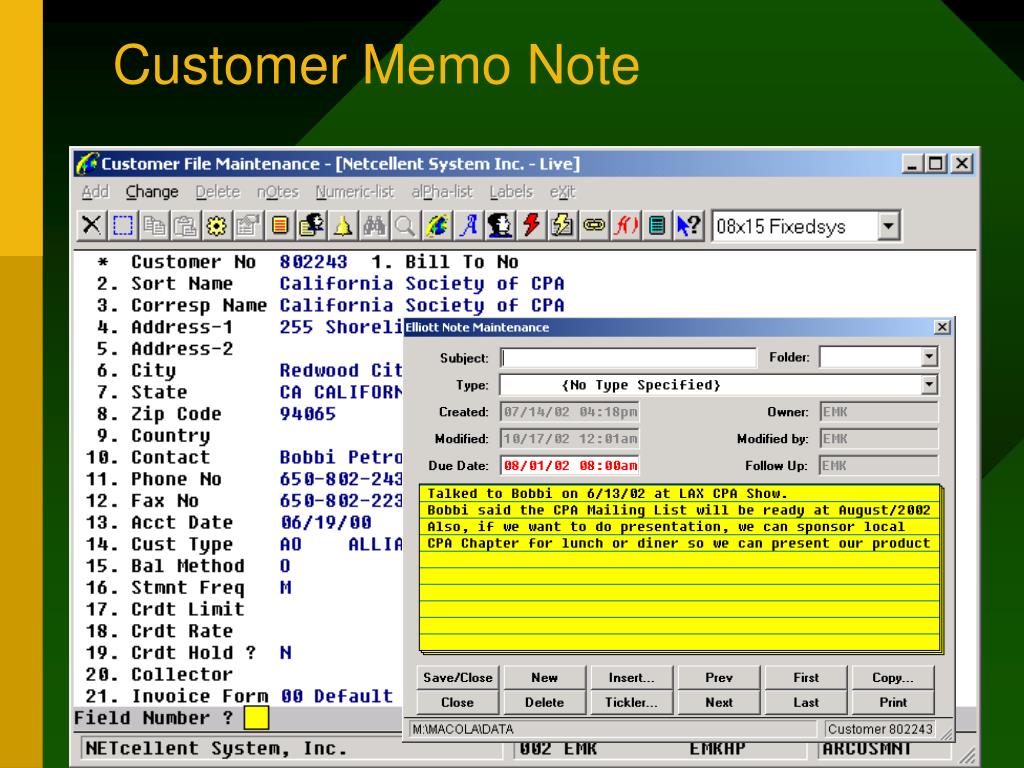The image size is (1024, 768).
Task: Open the Numeric-list menu
Action: pos(355,191)
